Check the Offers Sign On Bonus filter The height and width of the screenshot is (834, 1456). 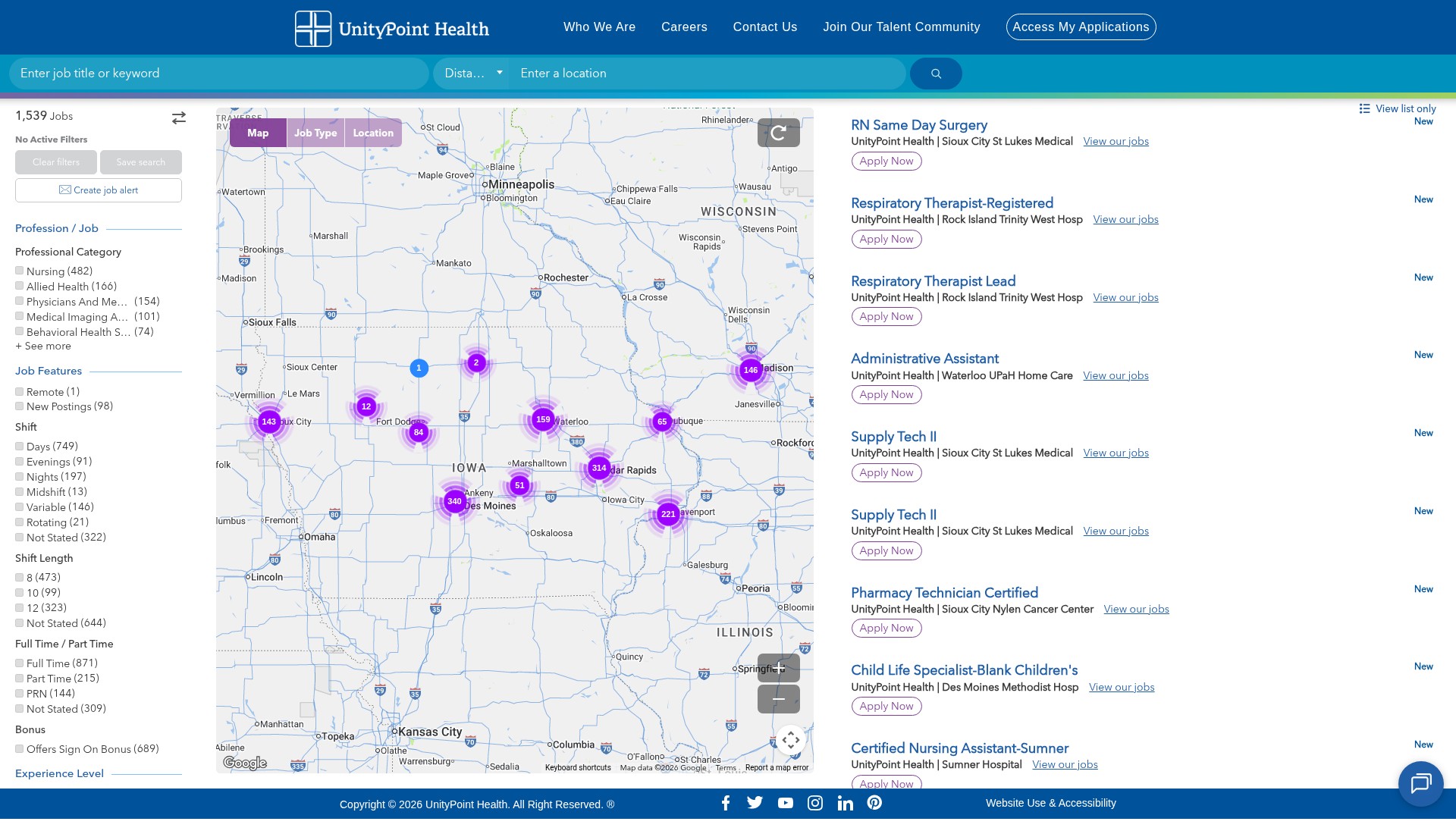[20, 749]
